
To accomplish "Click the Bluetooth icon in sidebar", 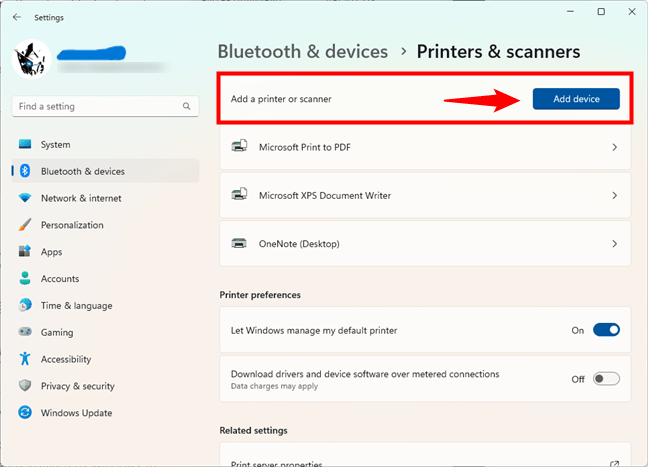I will point(25,171).
